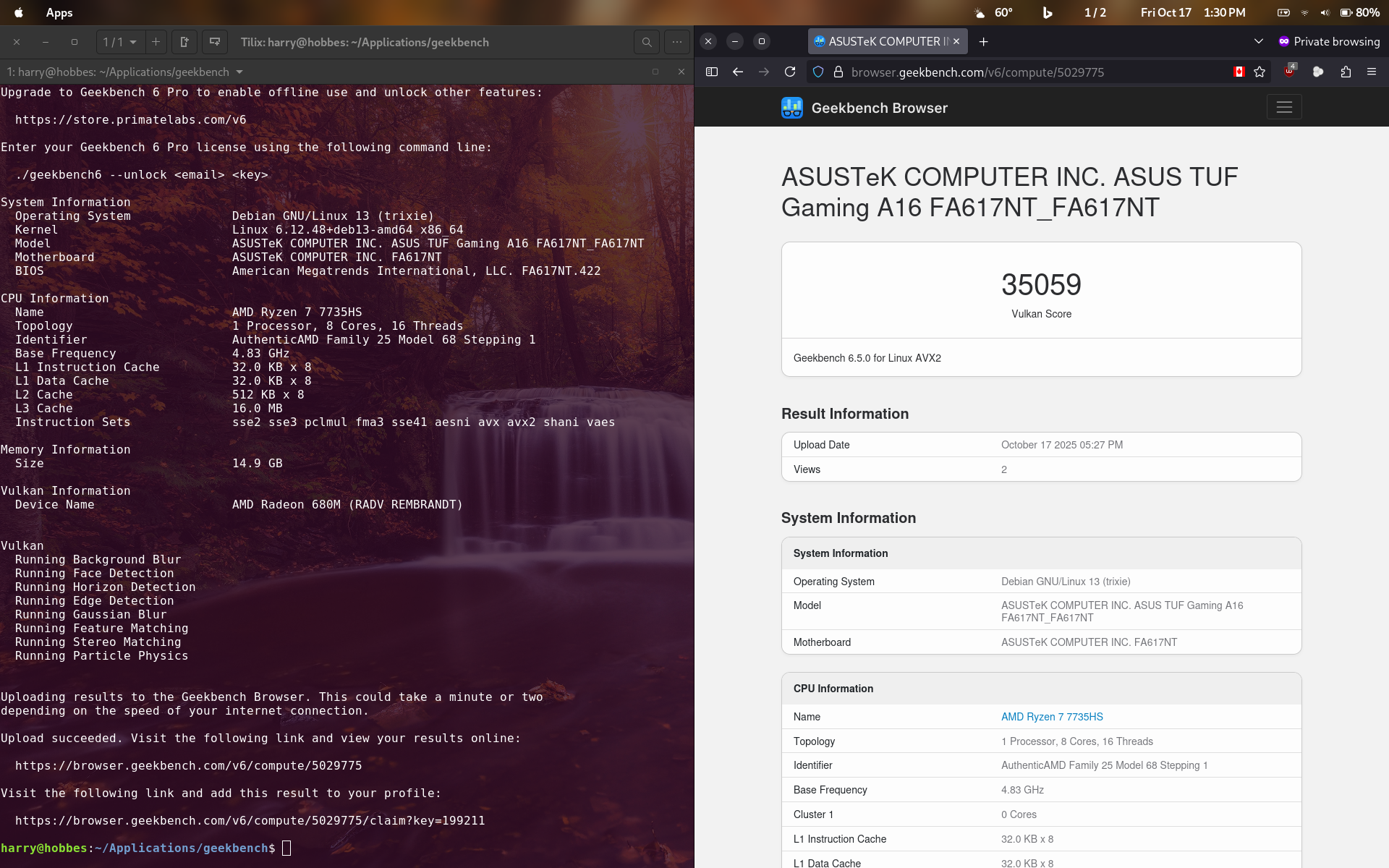Toggle the Firefox sidebar icon

(712, 72)
